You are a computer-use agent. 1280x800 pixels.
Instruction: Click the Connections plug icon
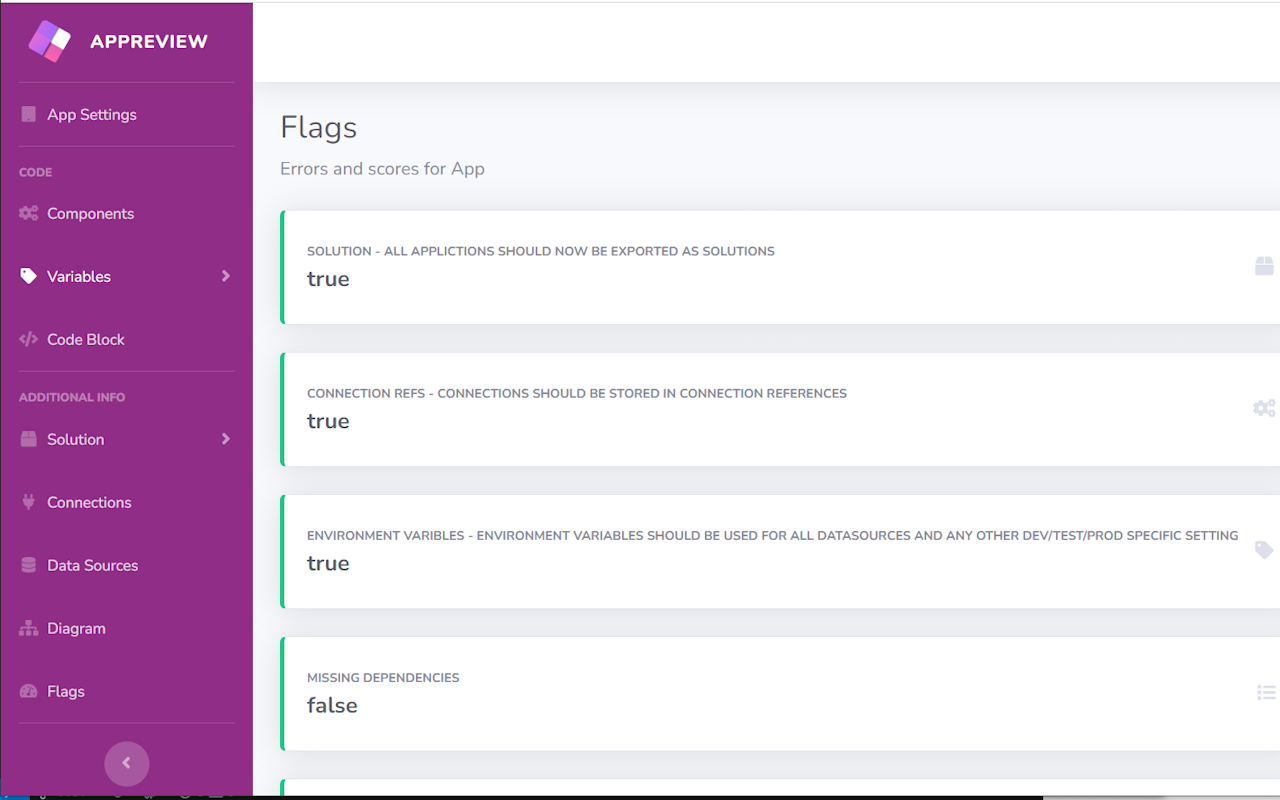click(x=28, y=502)
